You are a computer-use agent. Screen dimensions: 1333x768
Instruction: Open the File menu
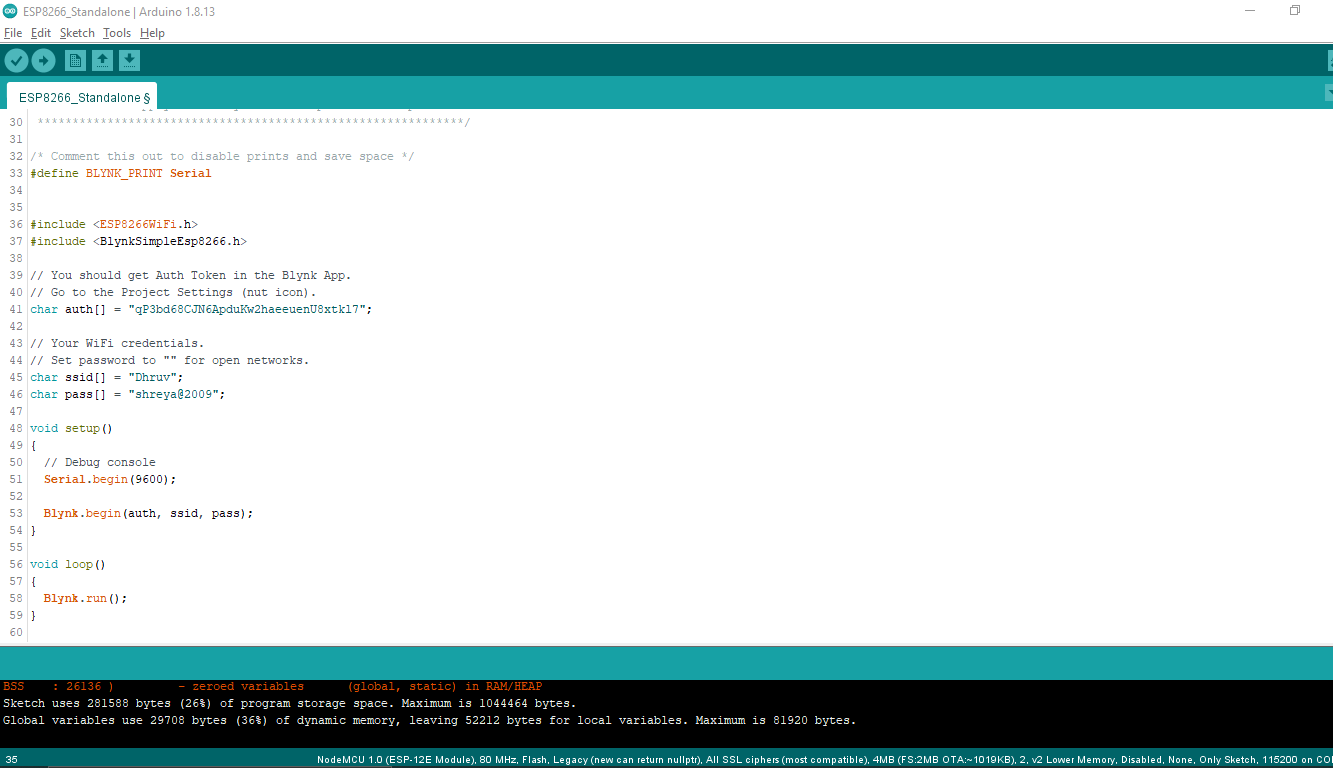13,33
